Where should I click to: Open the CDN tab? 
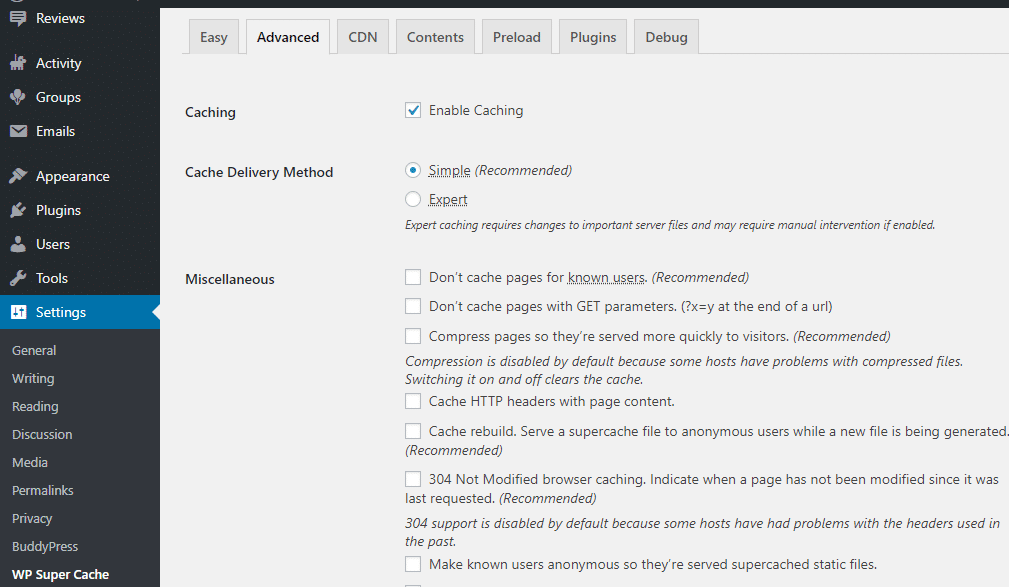pyautogui.click(x=363, y=37)
